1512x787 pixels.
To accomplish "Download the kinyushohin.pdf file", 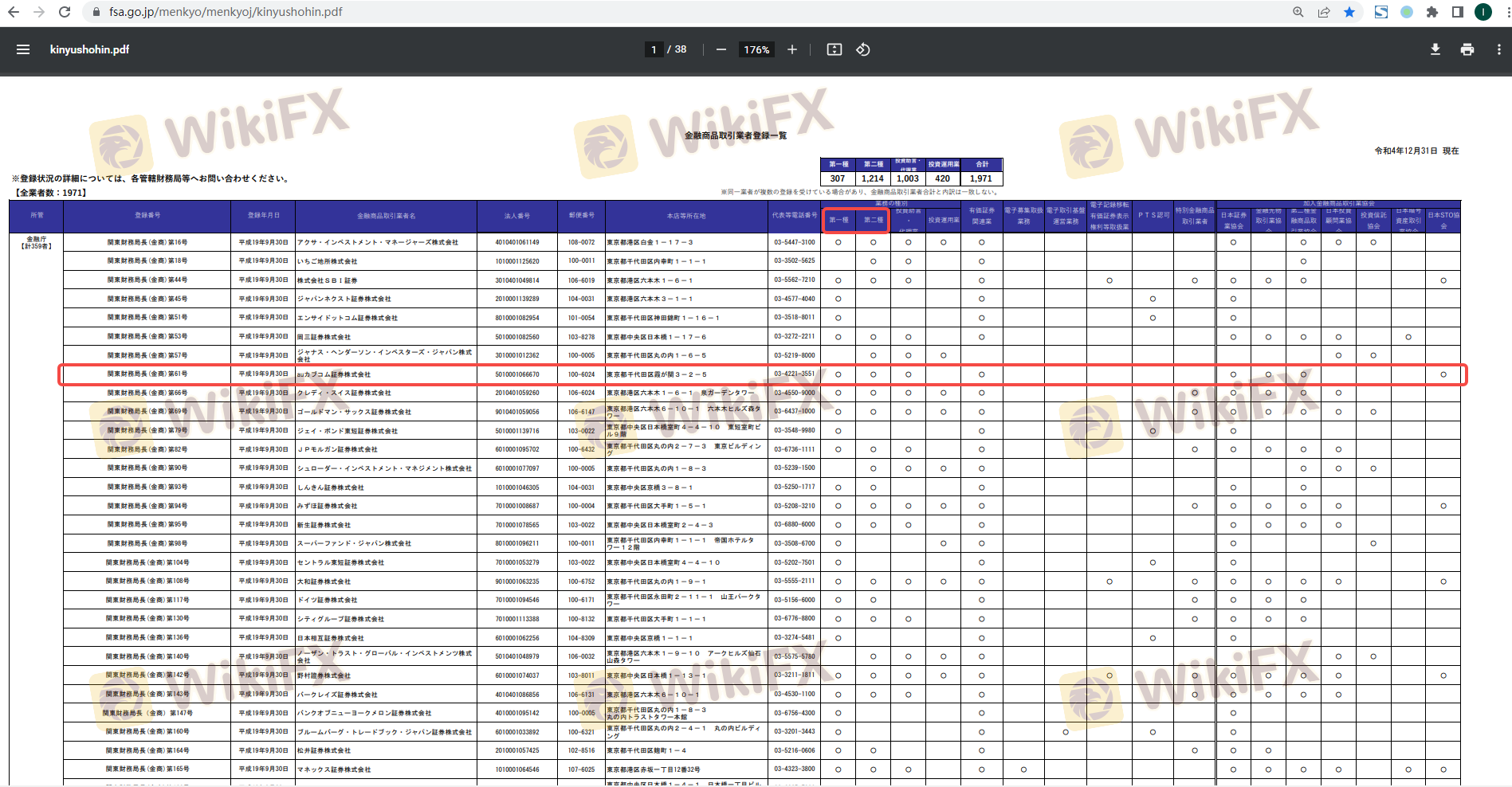I will tap(1435, 49).
